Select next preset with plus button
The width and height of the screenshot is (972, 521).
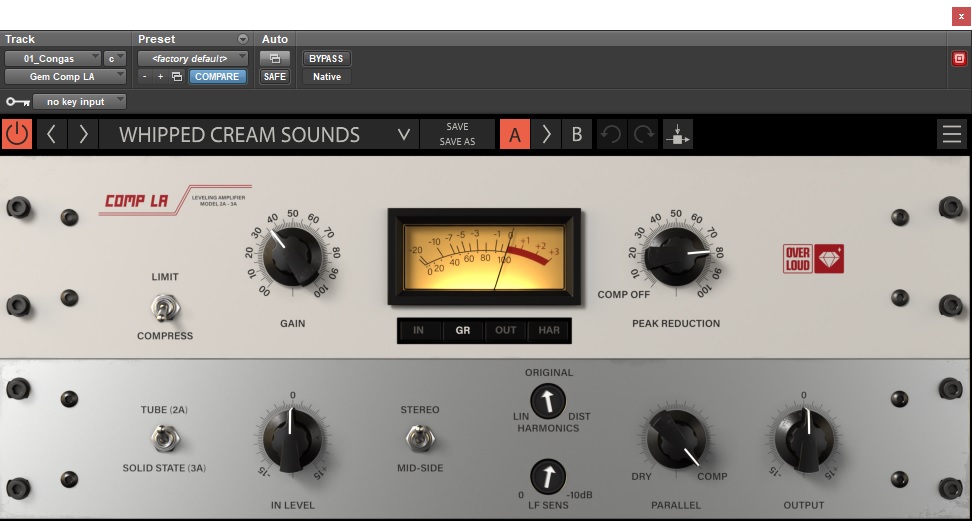[161, 77]
